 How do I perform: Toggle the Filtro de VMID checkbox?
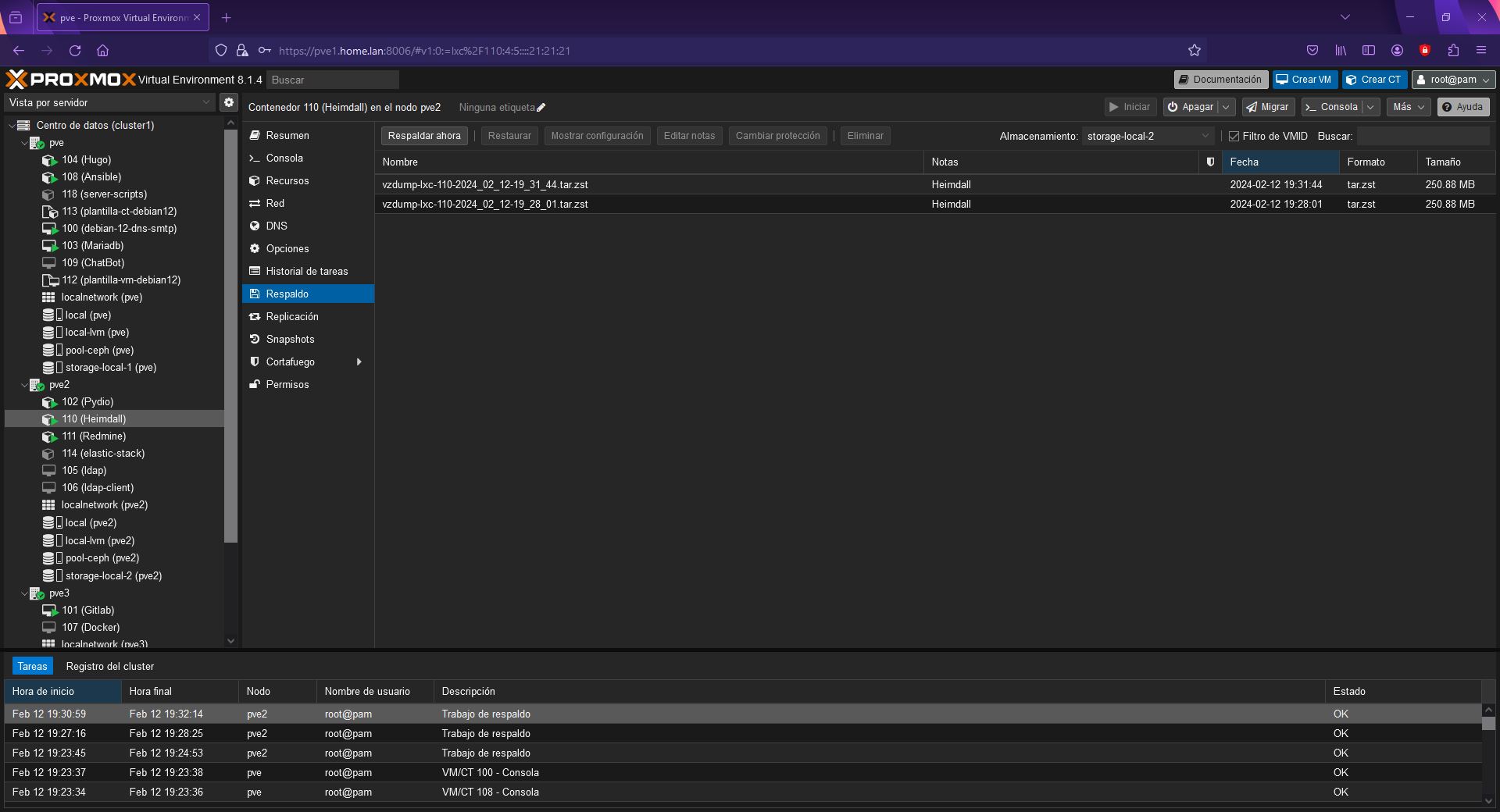(1234, 136)
